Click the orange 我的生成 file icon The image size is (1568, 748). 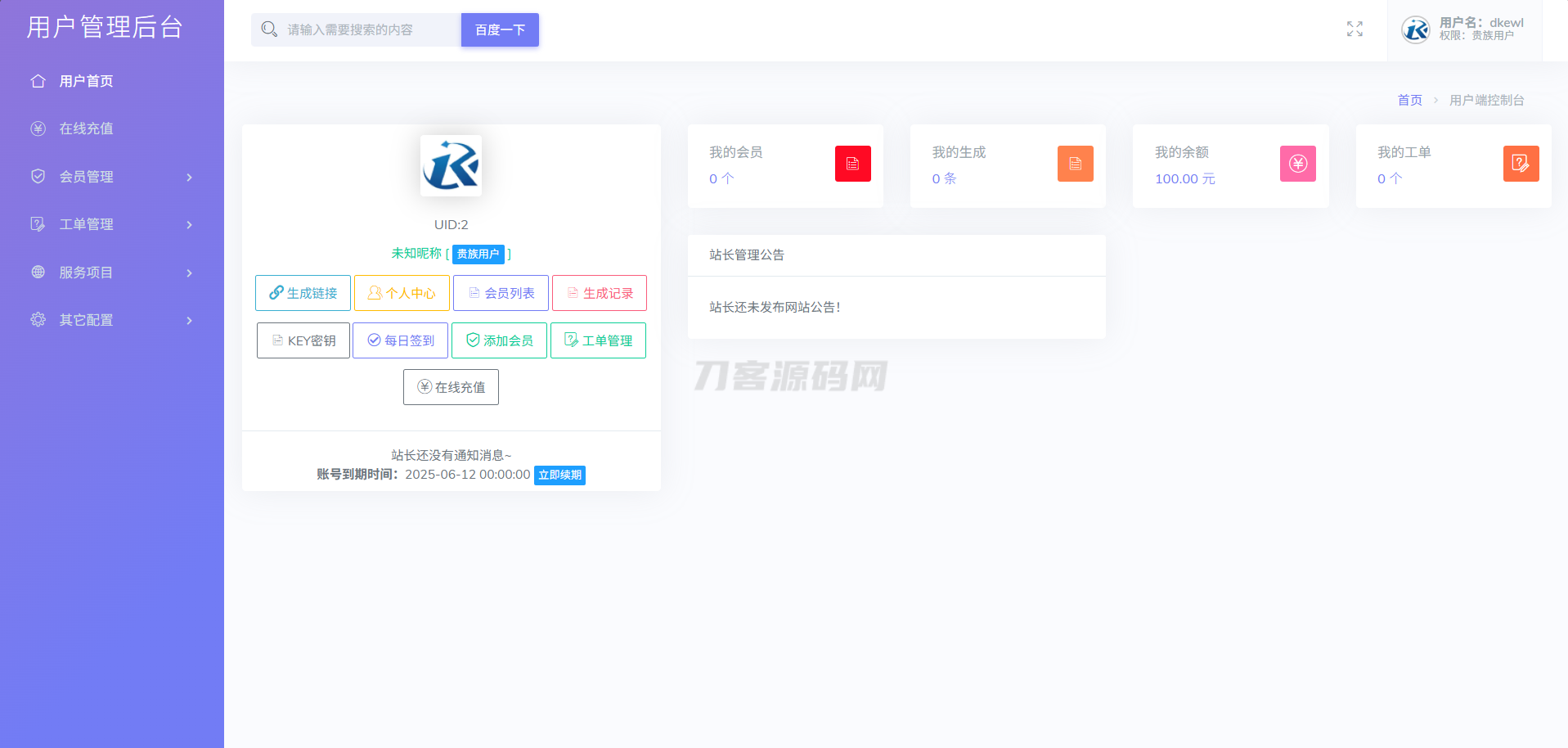tap(1075, 164)
